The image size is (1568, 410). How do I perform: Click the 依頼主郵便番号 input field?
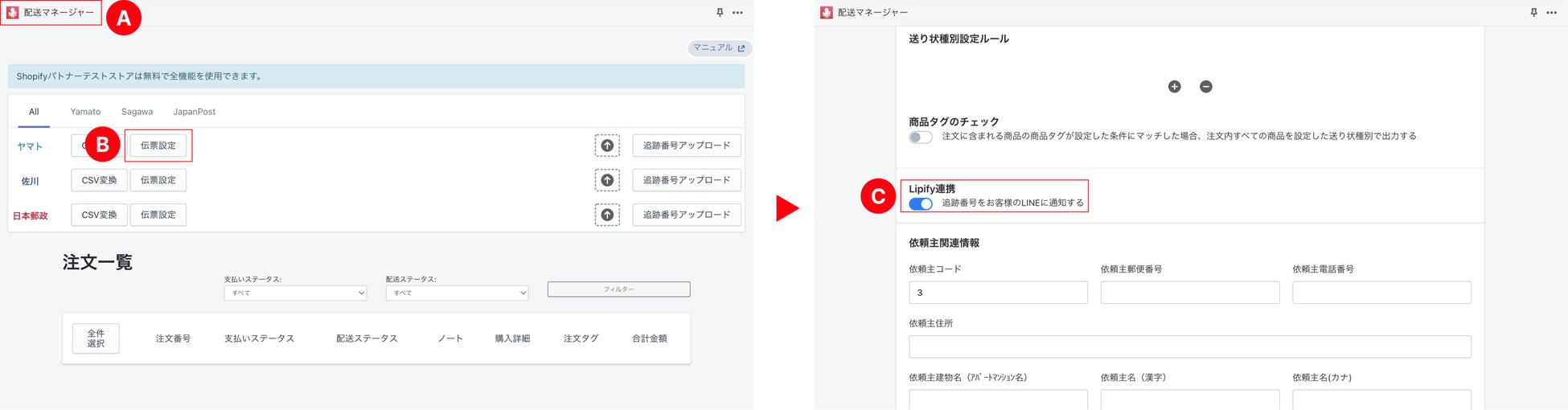pyautogui.click(x=1190, y=293)
